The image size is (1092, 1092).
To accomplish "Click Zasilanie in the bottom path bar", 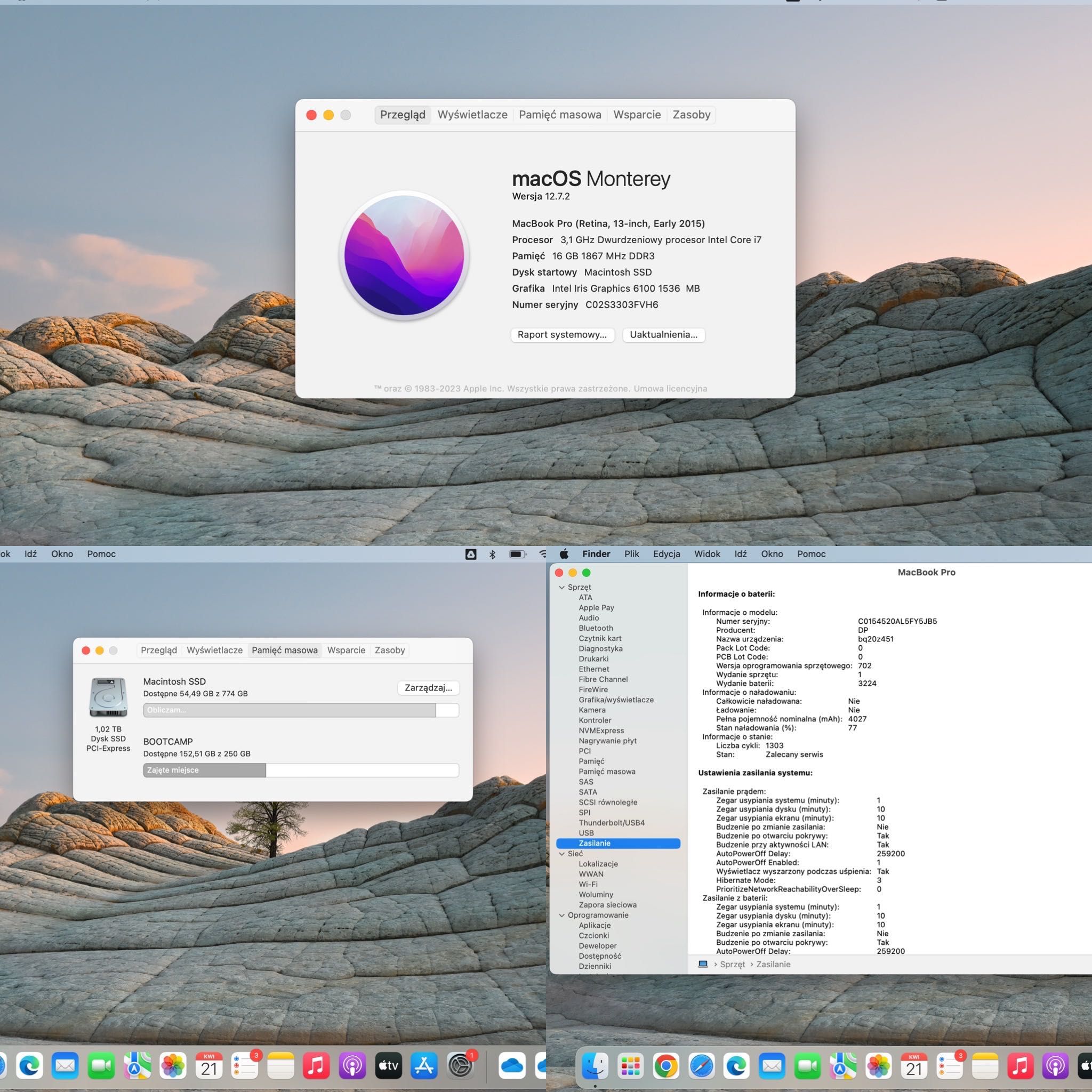I will tap(773, 964).
